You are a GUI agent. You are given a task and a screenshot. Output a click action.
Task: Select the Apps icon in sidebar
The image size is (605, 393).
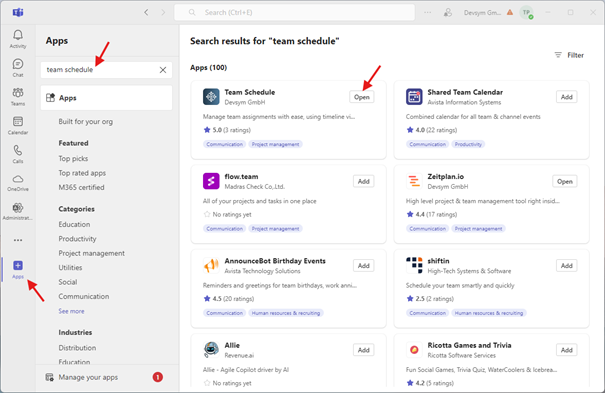18,270
